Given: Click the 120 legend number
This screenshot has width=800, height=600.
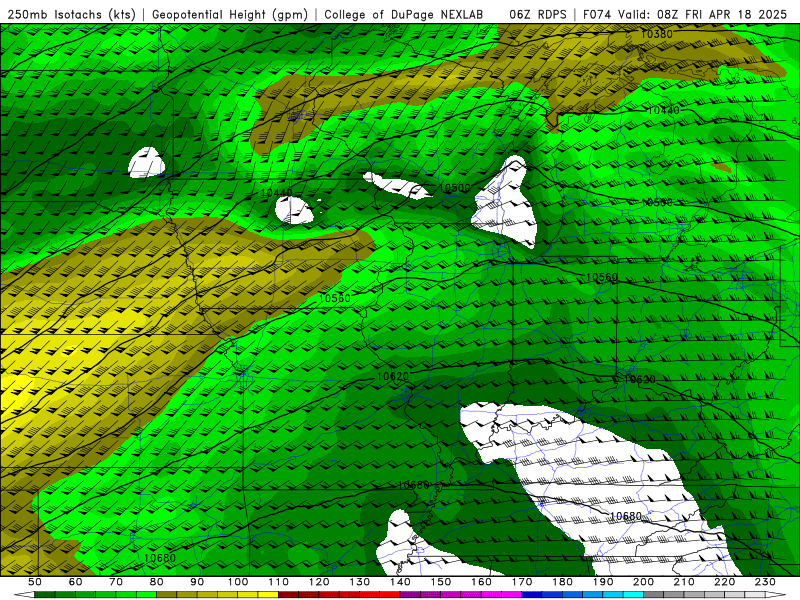Looking at the screenshot, I should [x=319, y=582].
